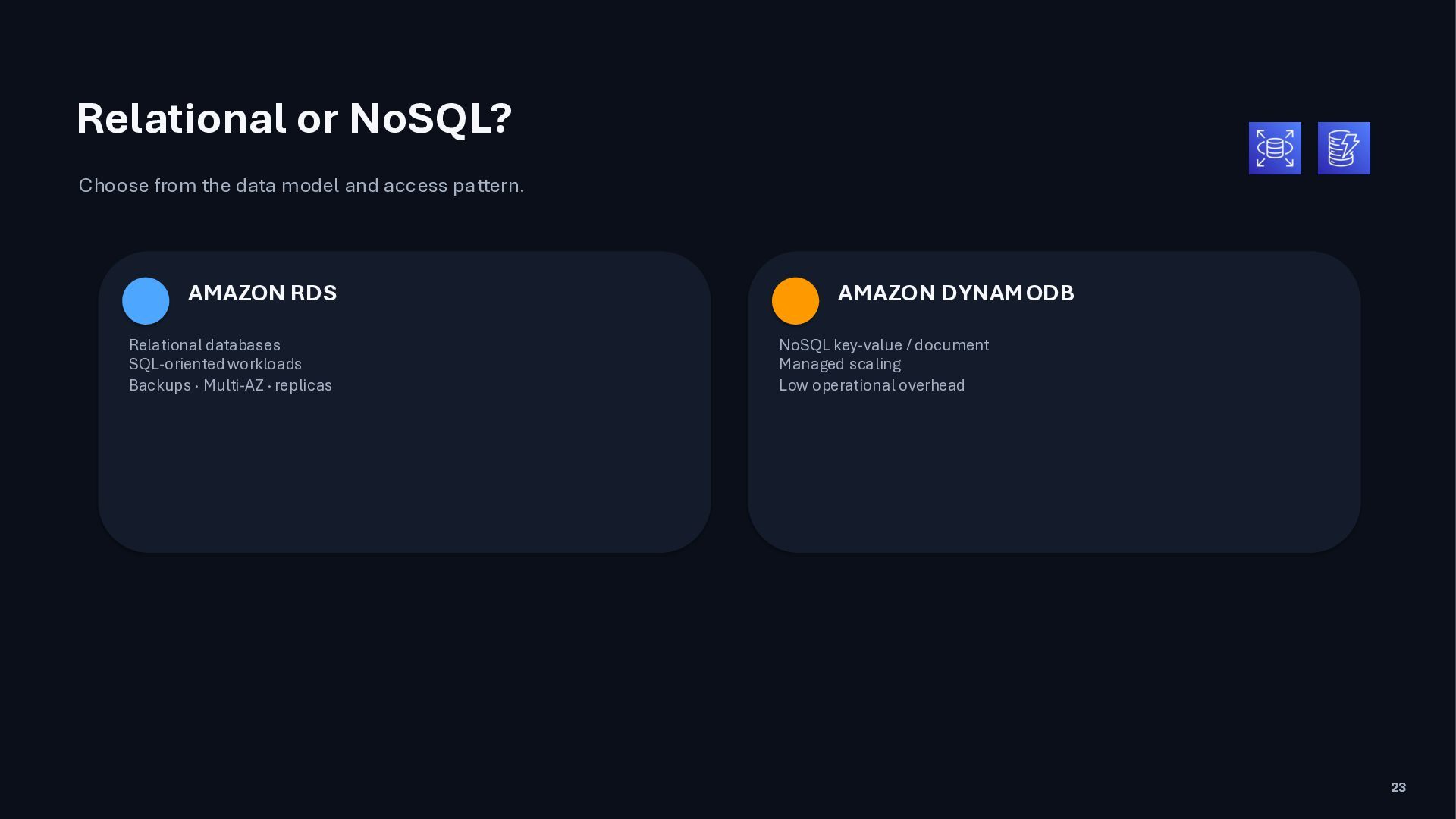Click the DynamoDB lightning database icon
The width and height of the screenshot is (1456, 819).
[1344, 148]
